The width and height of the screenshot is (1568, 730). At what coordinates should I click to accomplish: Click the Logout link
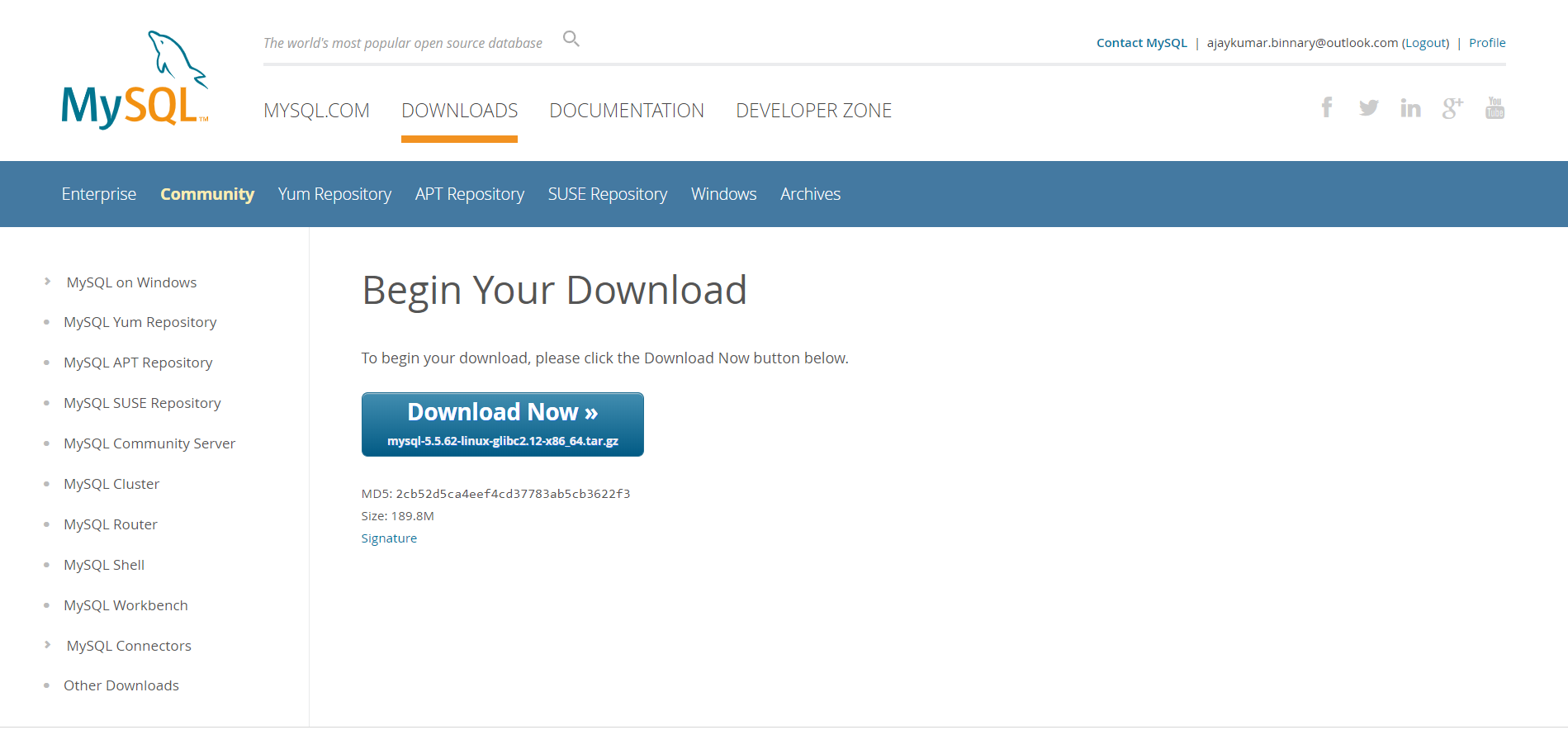tap(1426, 43)
